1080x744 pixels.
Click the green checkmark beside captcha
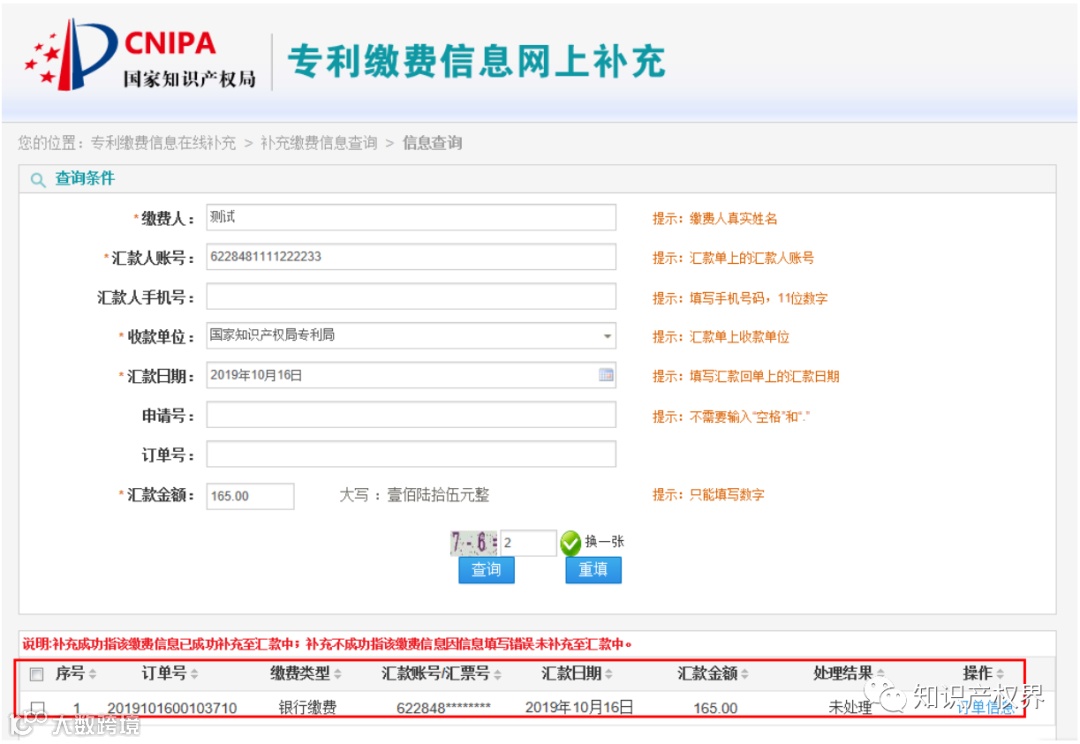pos(570,543)
